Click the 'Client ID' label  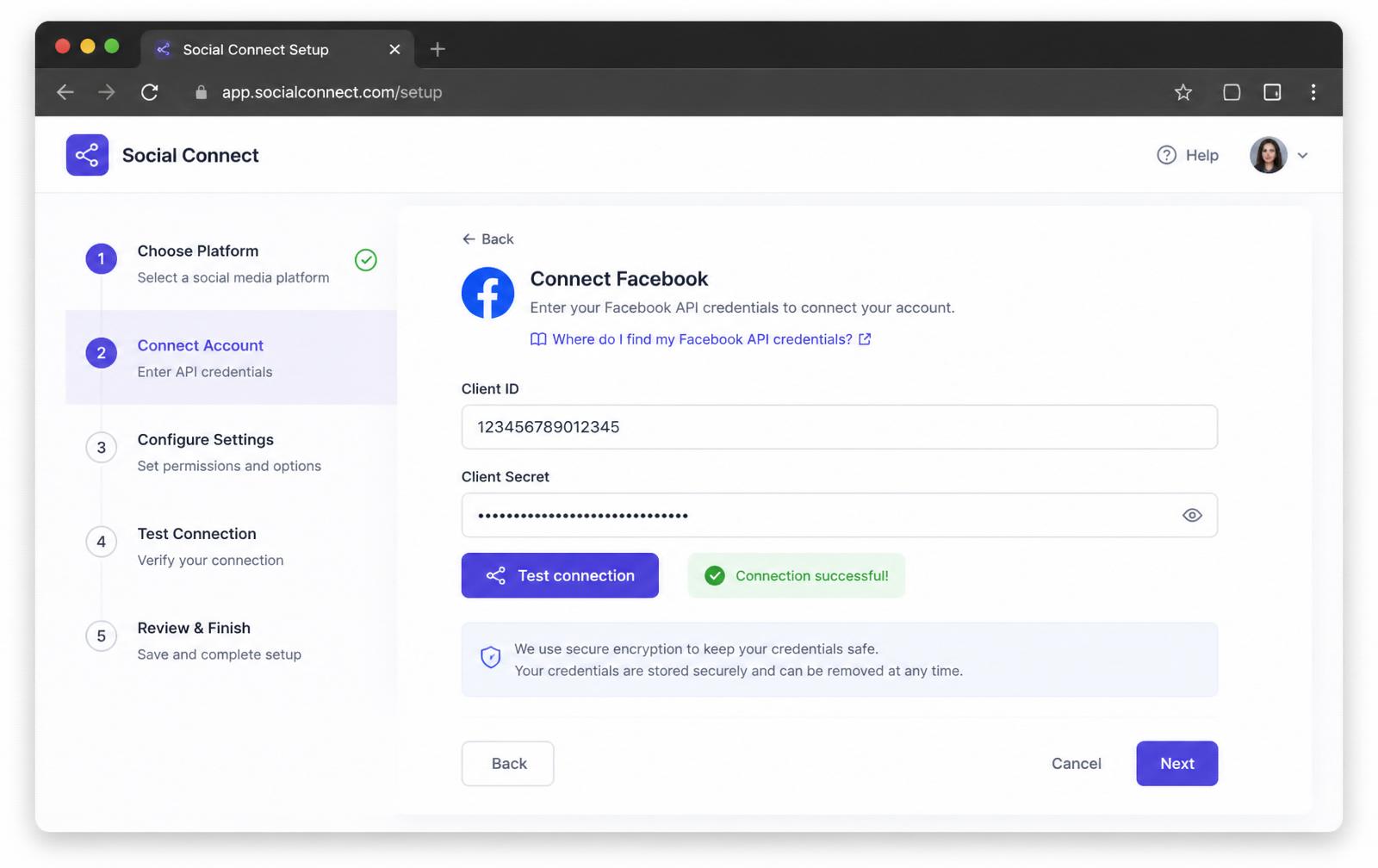[x=490, y=389]
